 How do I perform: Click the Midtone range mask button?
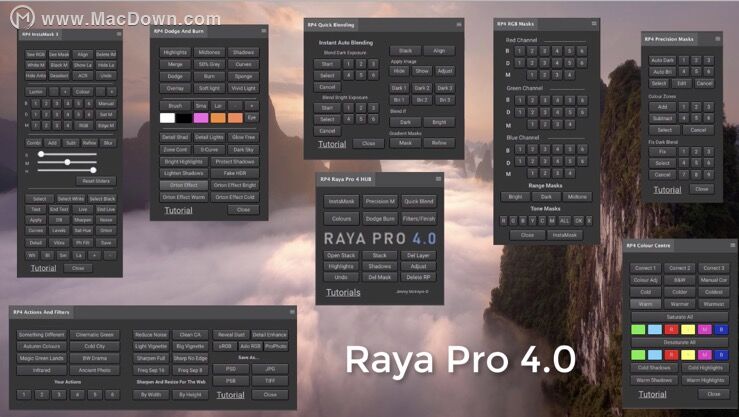pos(577,197)
